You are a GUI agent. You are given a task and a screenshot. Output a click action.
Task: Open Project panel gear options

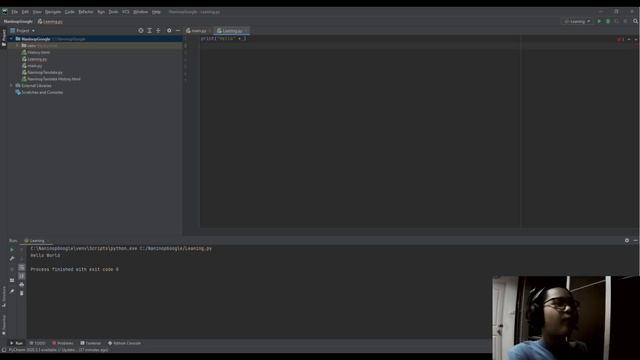point(169,31)
